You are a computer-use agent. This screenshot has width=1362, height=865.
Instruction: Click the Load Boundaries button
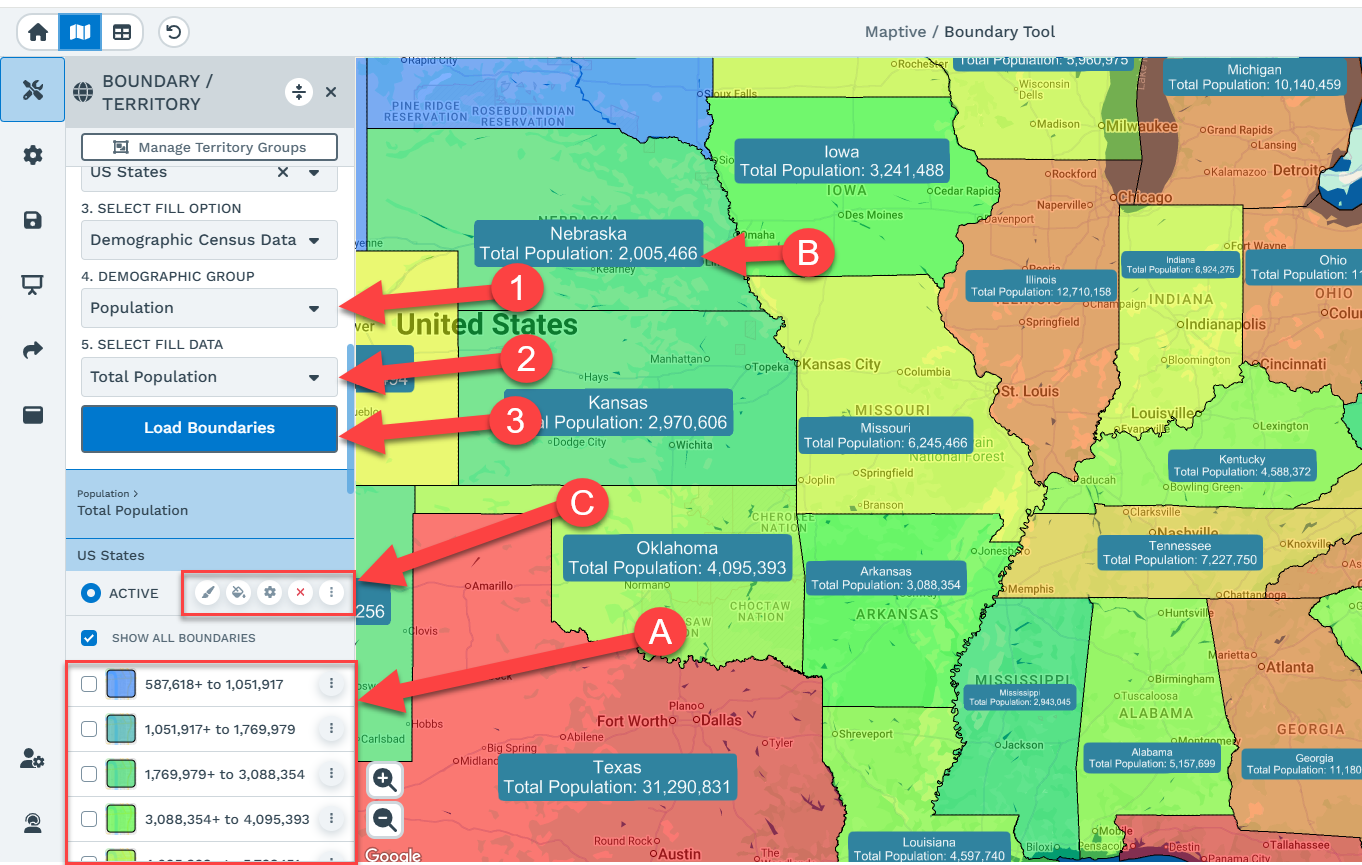(209, 428)
